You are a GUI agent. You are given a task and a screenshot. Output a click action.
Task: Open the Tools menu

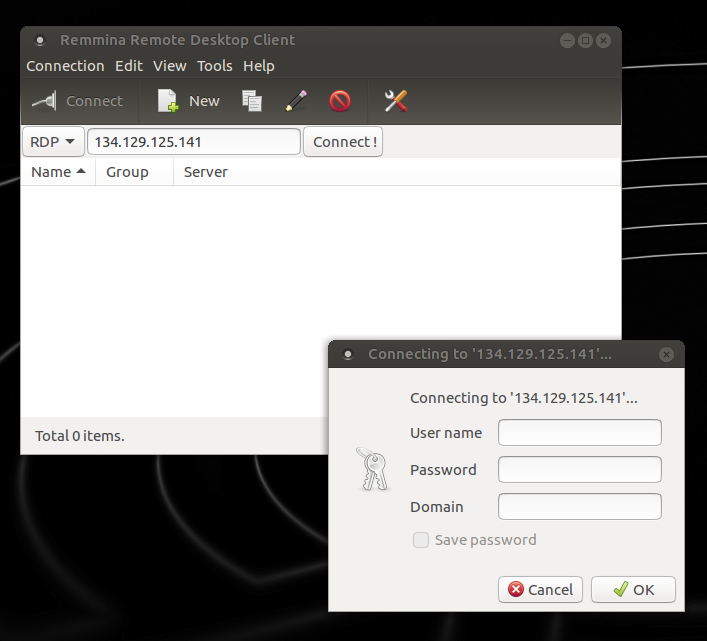click(x=214, y=66)
